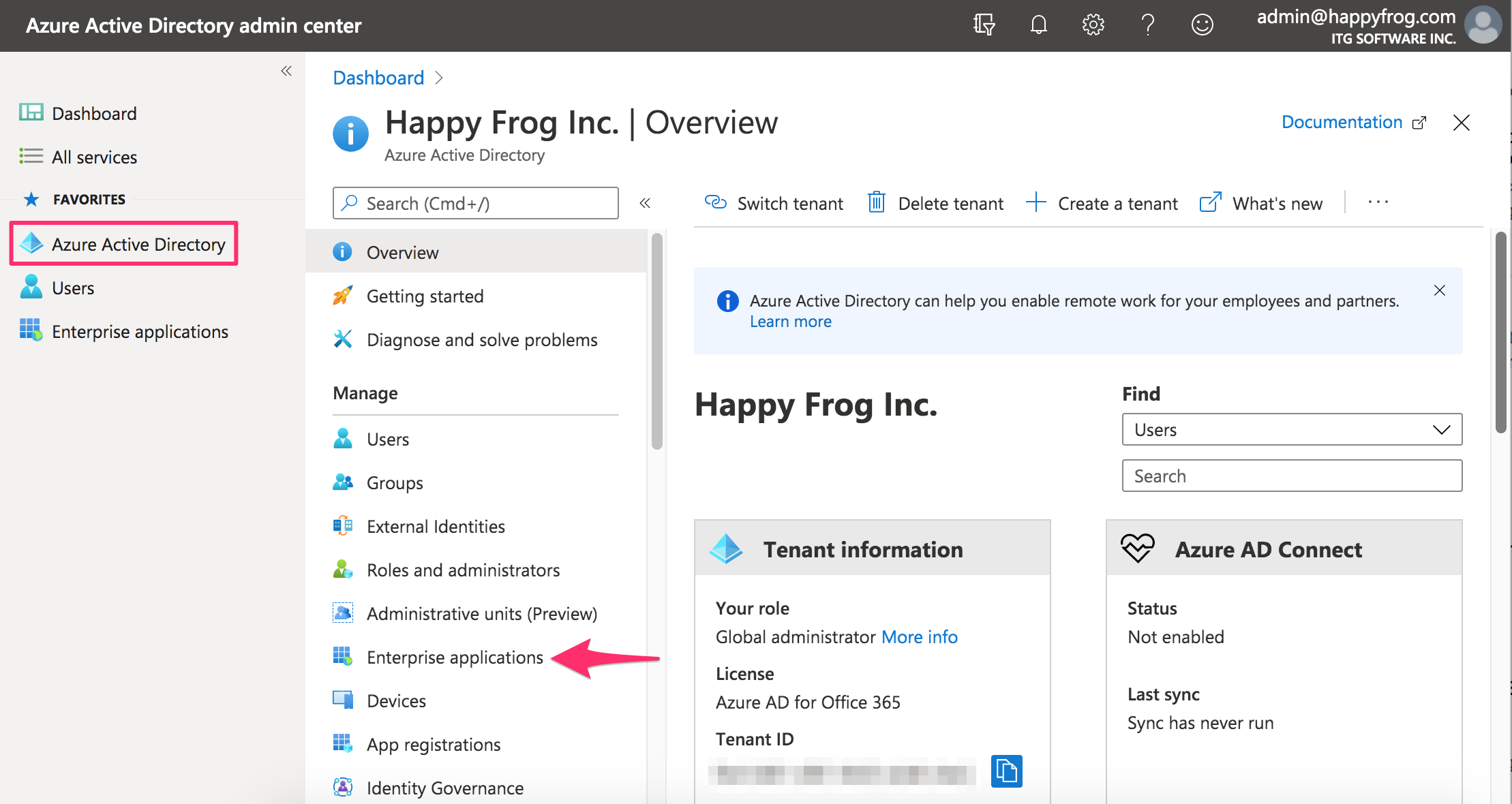1512x804 pixels.
Task: Click the Dashboard breadcrumb link
Action: (378, 78)
